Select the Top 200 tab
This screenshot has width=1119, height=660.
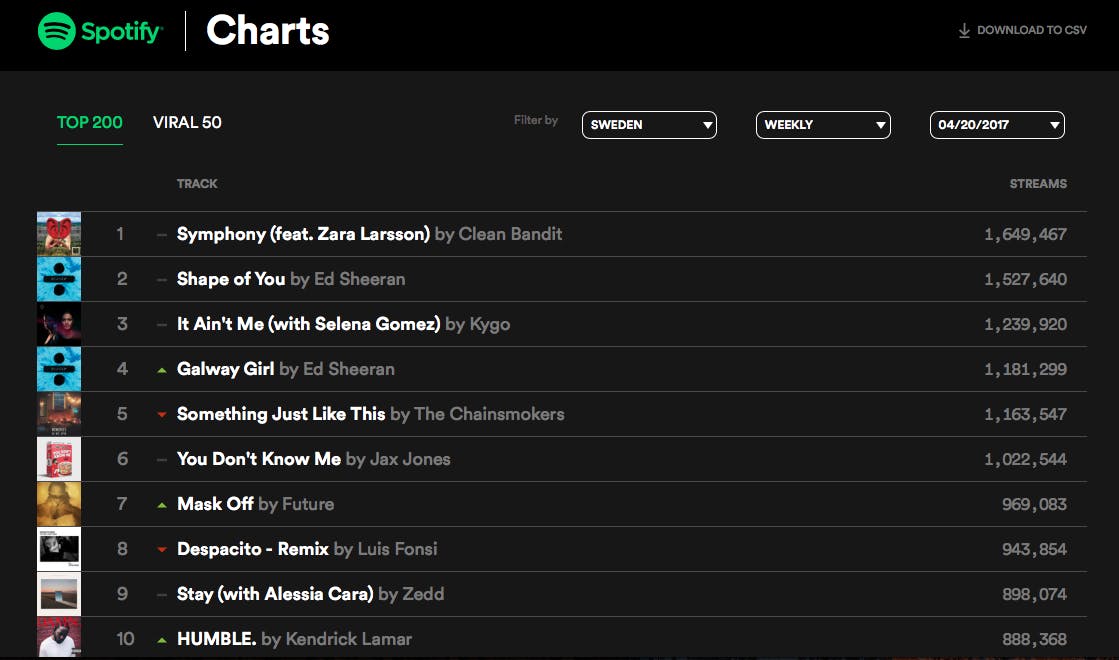90,123
